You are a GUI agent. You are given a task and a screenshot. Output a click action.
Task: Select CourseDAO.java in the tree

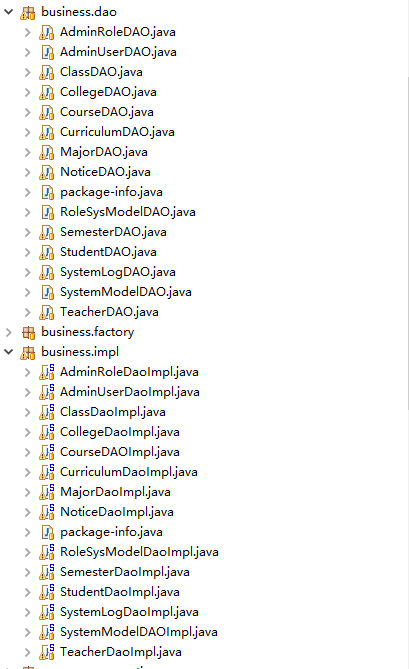point(107,112)
